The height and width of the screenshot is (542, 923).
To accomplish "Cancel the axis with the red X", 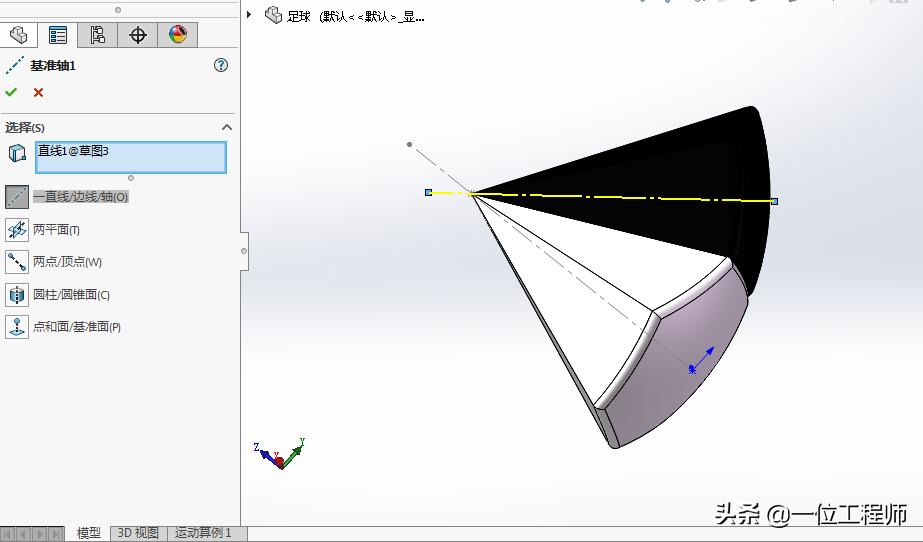I will coord(38,92).
